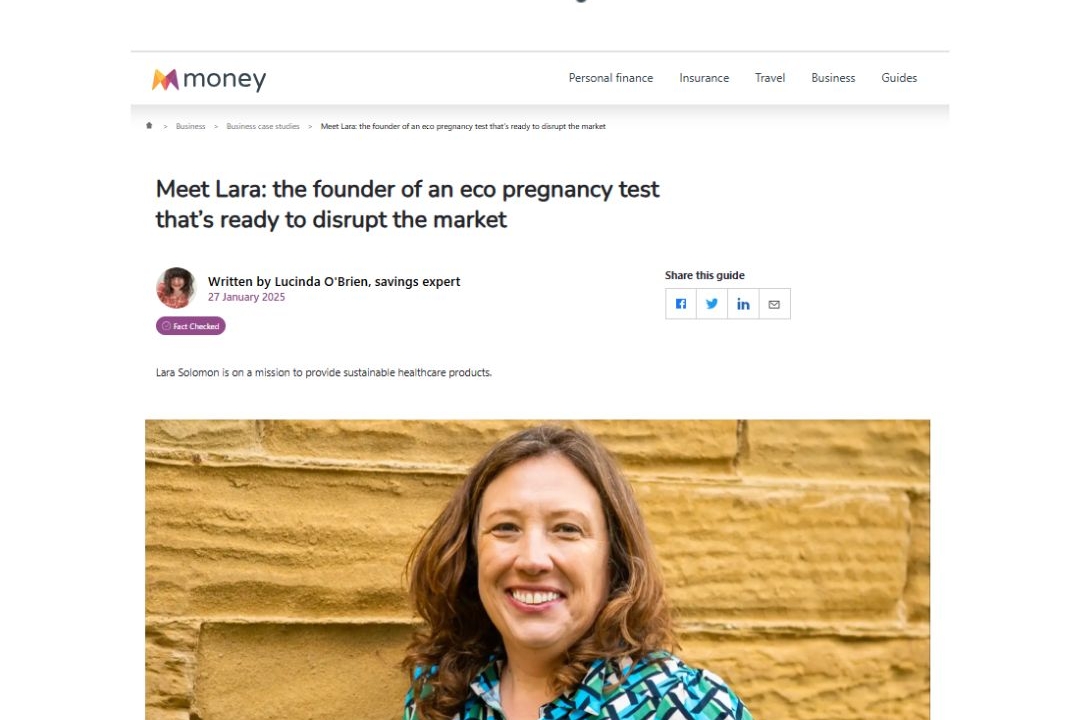Share this guide on Twitter
Screen dimensions: 1080x720
coord(712,304)
